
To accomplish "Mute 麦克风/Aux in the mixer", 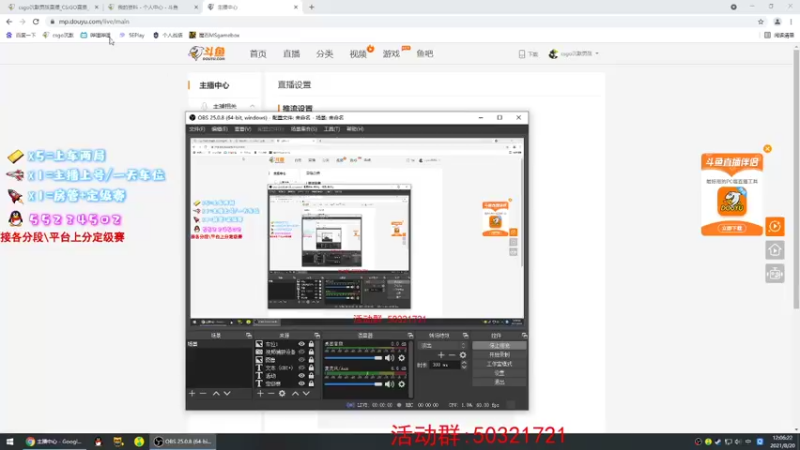I will [x=390, y=384].
